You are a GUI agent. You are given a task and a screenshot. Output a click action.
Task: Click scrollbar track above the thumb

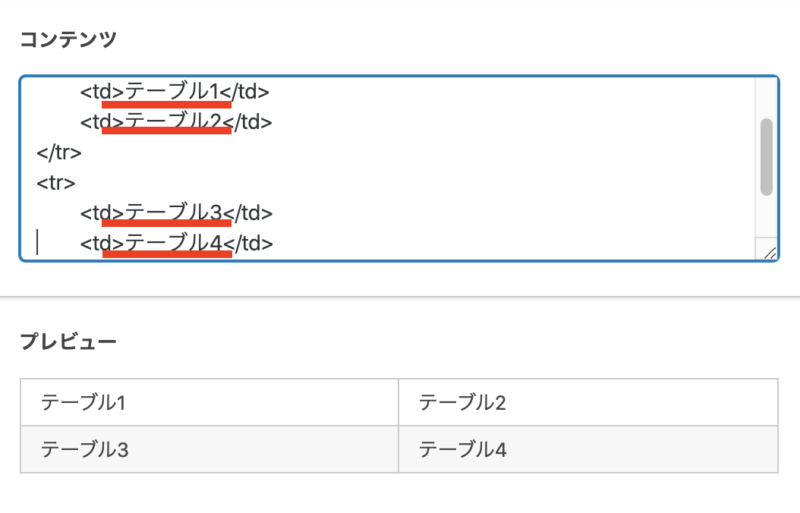(766, 98)
